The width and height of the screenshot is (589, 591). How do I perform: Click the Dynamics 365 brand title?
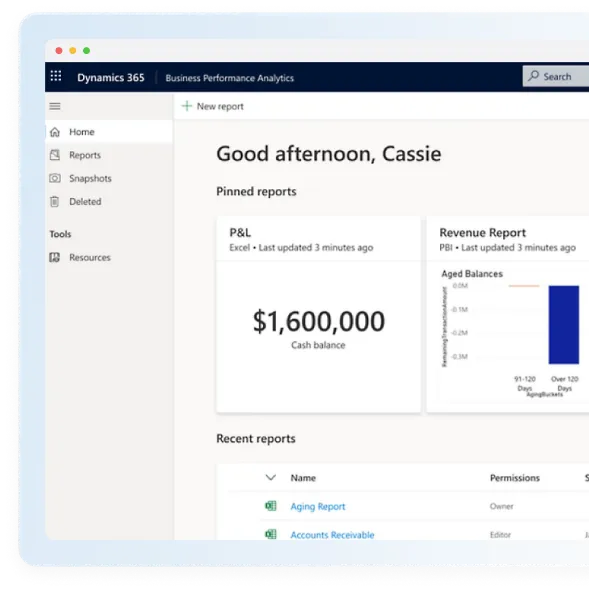[x=111, y=78]
